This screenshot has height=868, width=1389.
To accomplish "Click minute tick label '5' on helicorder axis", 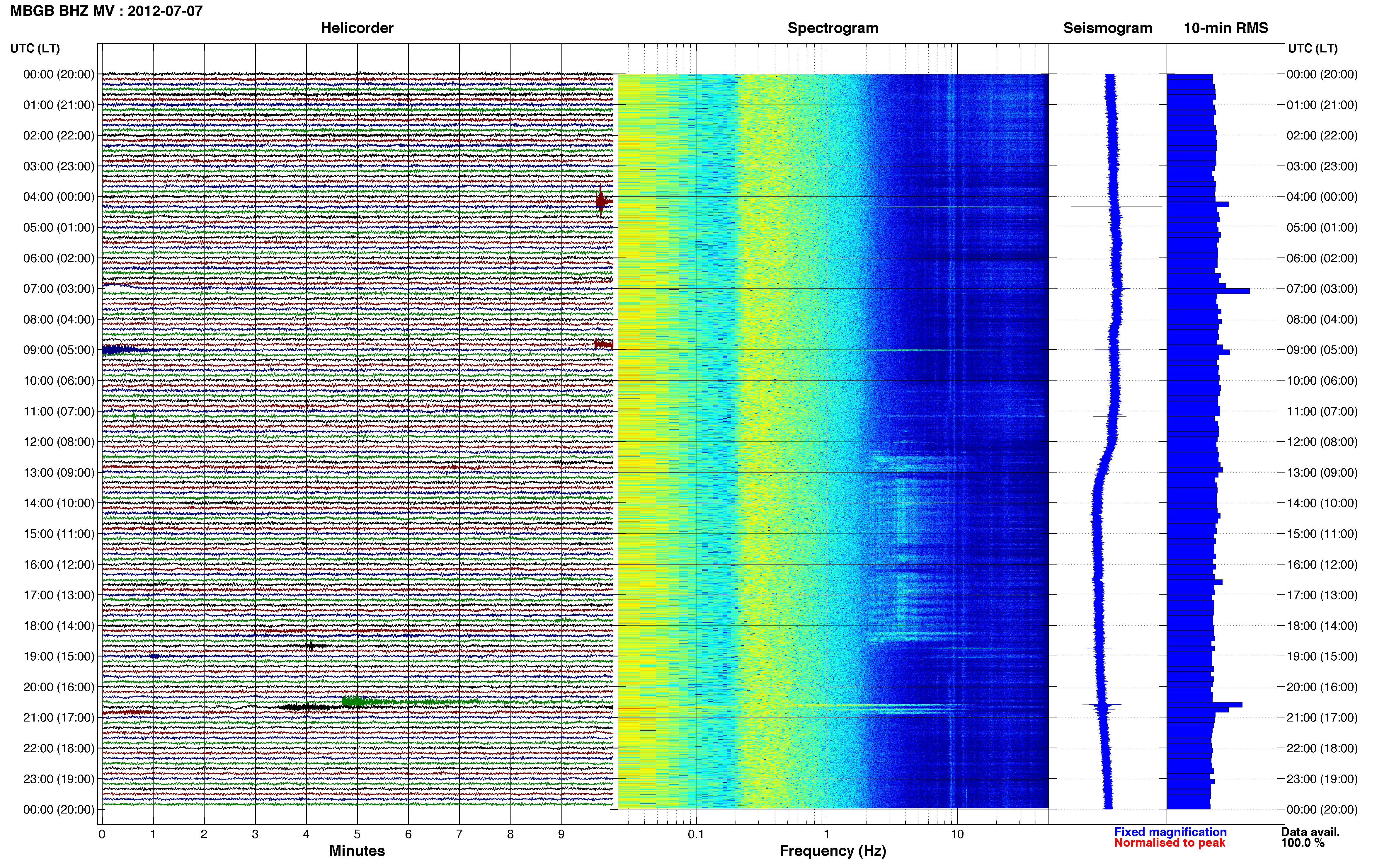I will coord(357,834).
